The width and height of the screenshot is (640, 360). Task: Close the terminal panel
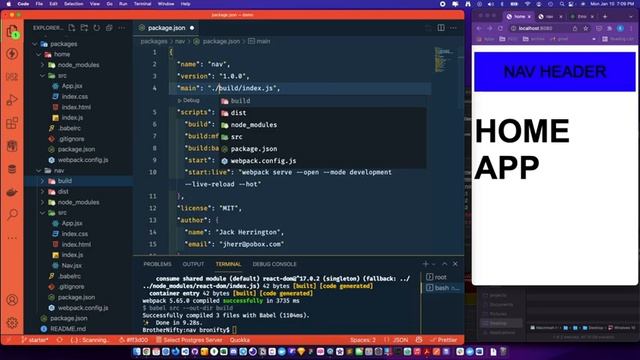pyautogui.click(x=456, y=264)
